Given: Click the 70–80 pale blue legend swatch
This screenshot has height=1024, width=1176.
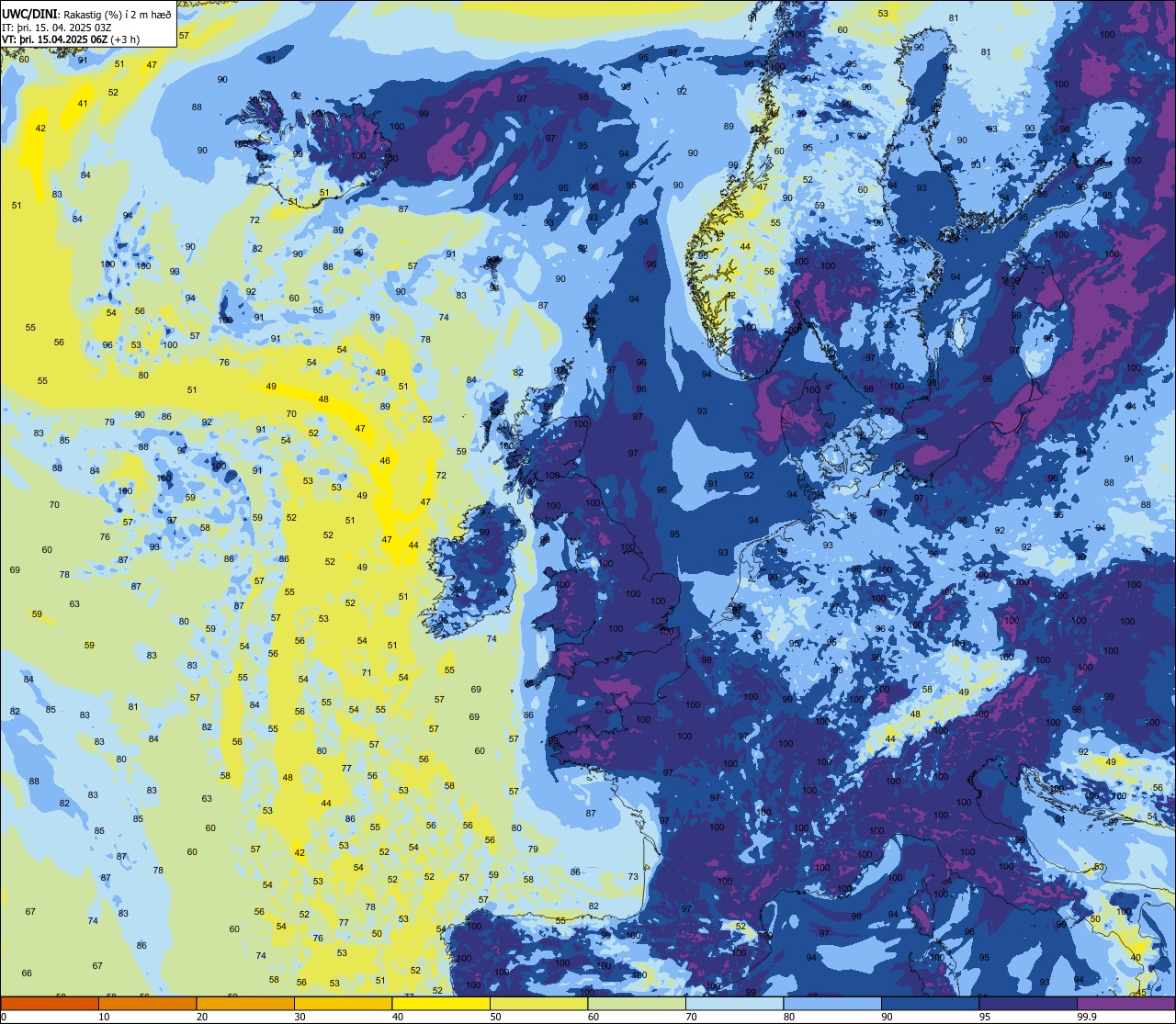Looking at the screenshot, I should pyautogui.click(x=734, y=1004).
